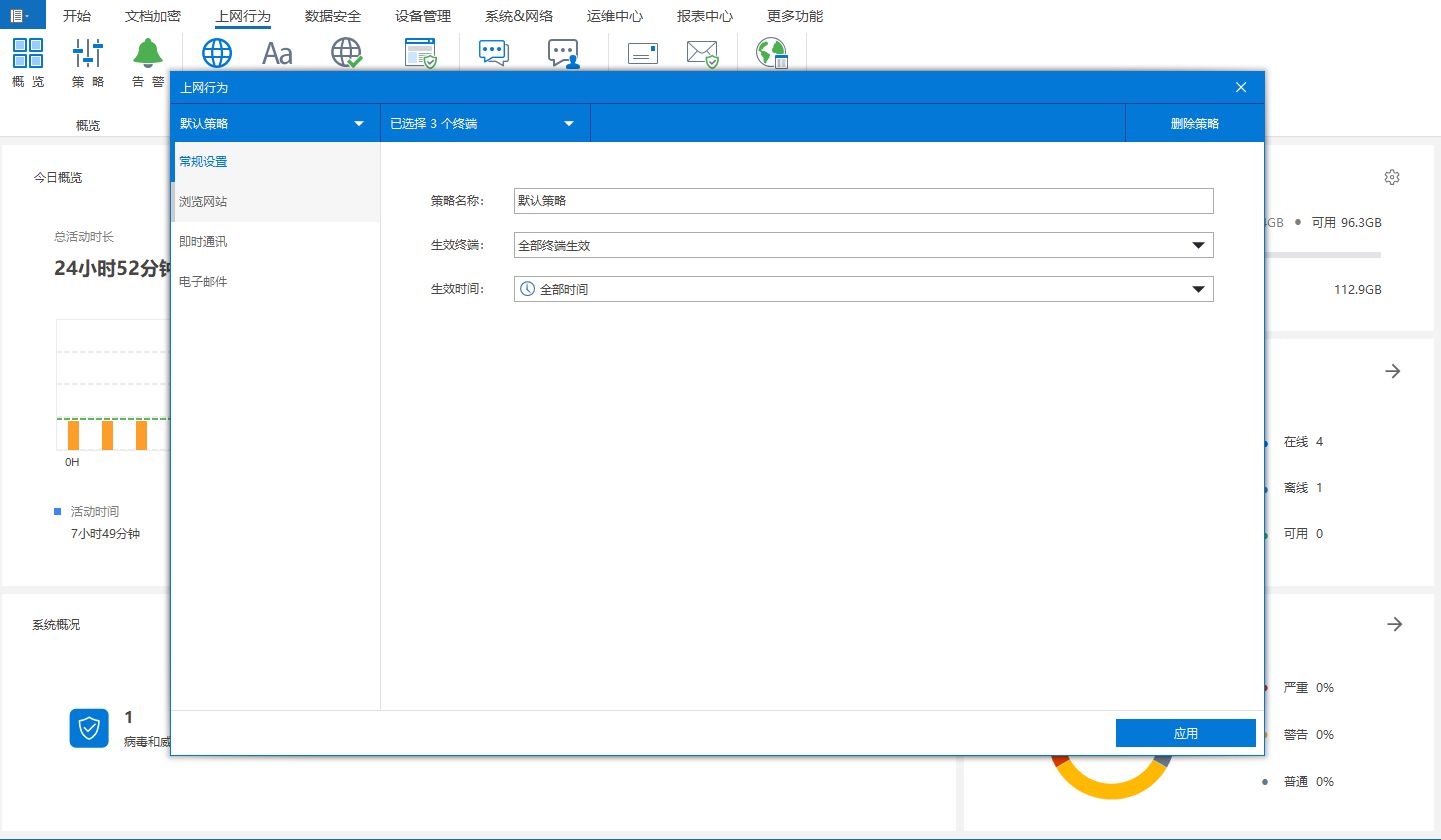Image resolution: width=1441 pixels, height=840 pixels.
Task: Click the 在线 4 status entry
Action: (1303, 441)
